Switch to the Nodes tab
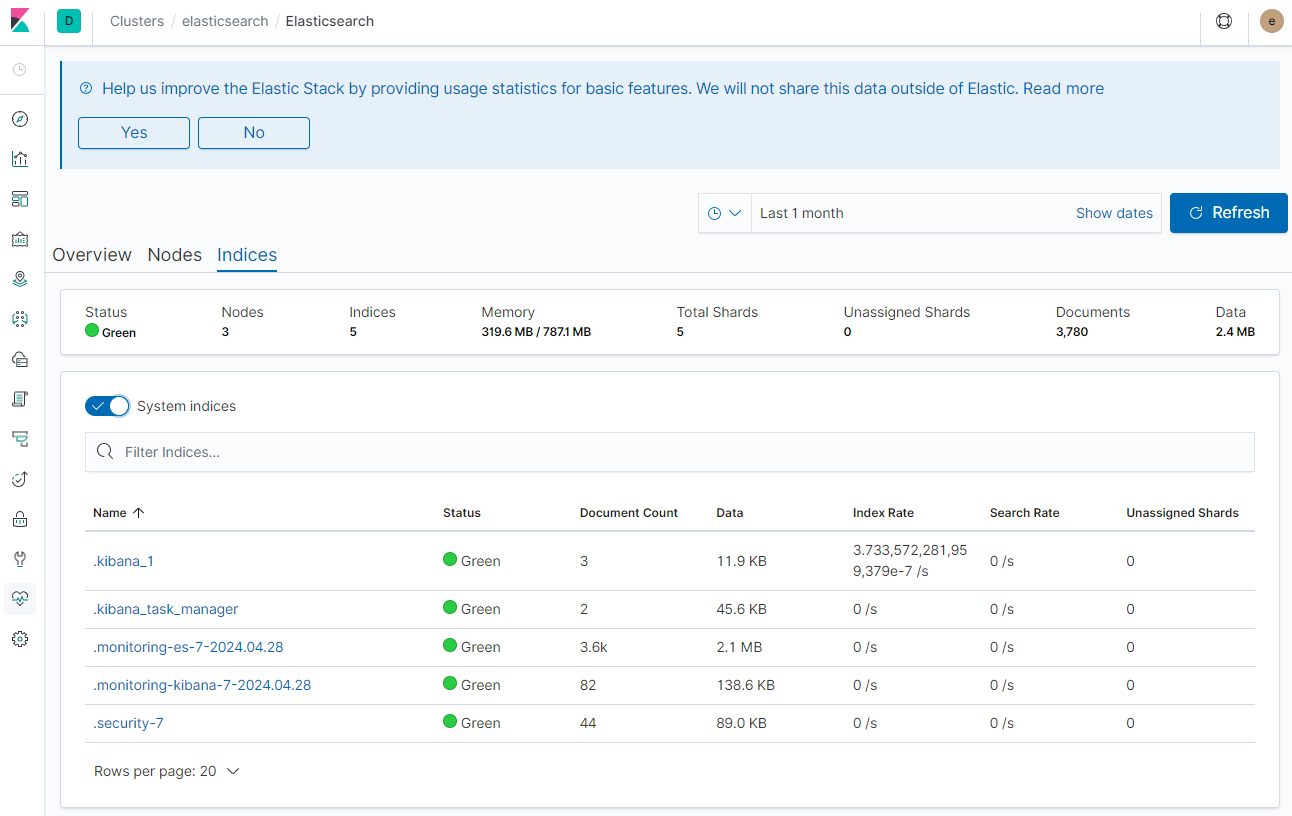The height and width of the screenshot is (816, 1292). pyautogui.click(x=175, y=255)
